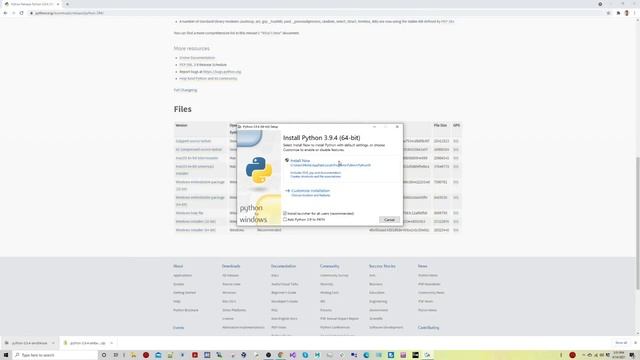Open footer Getting Started link
This screenshot has width=640, height=360.
(x=184, y=293)
